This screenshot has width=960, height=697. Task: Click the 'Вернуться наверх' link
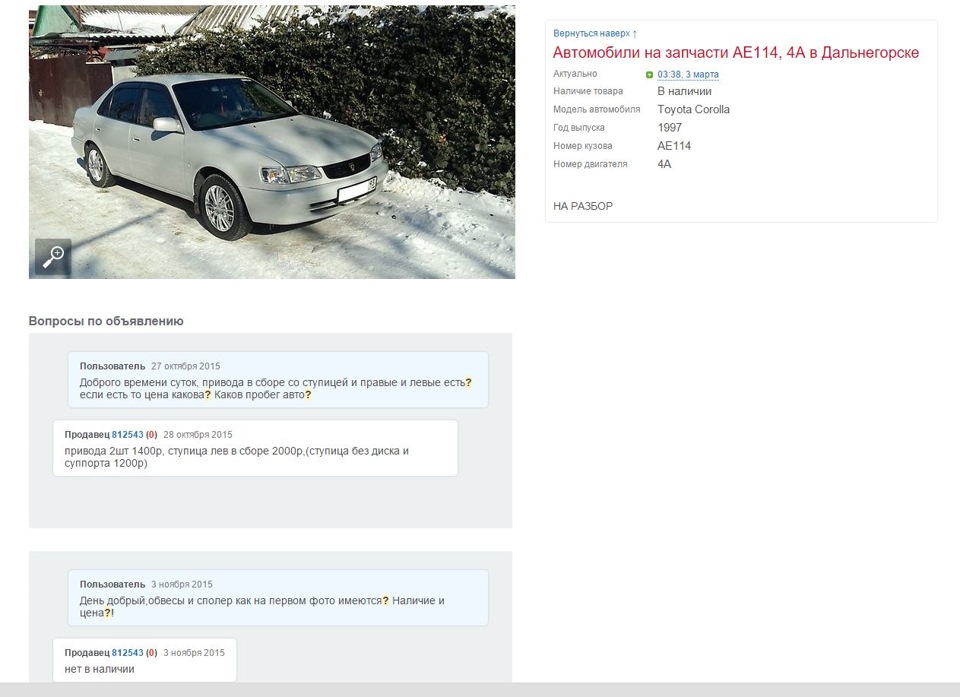(591, 33)
